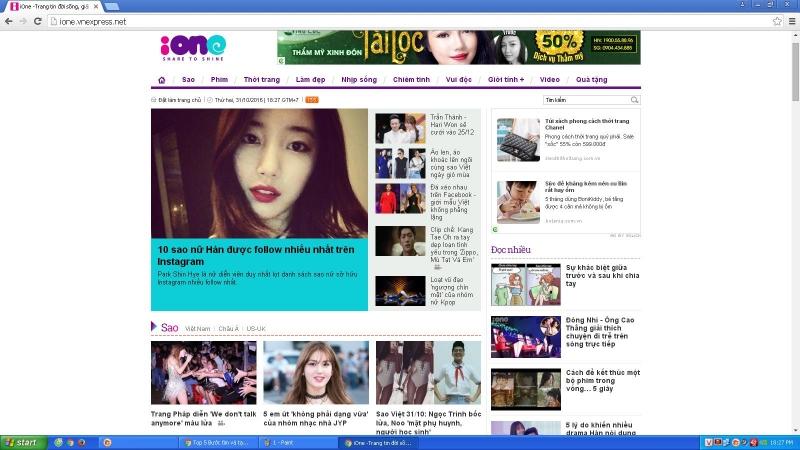Click the Tìm kiếm search field
The width and height of the screenshot is (800, 450).
click(x=585, y=100)
